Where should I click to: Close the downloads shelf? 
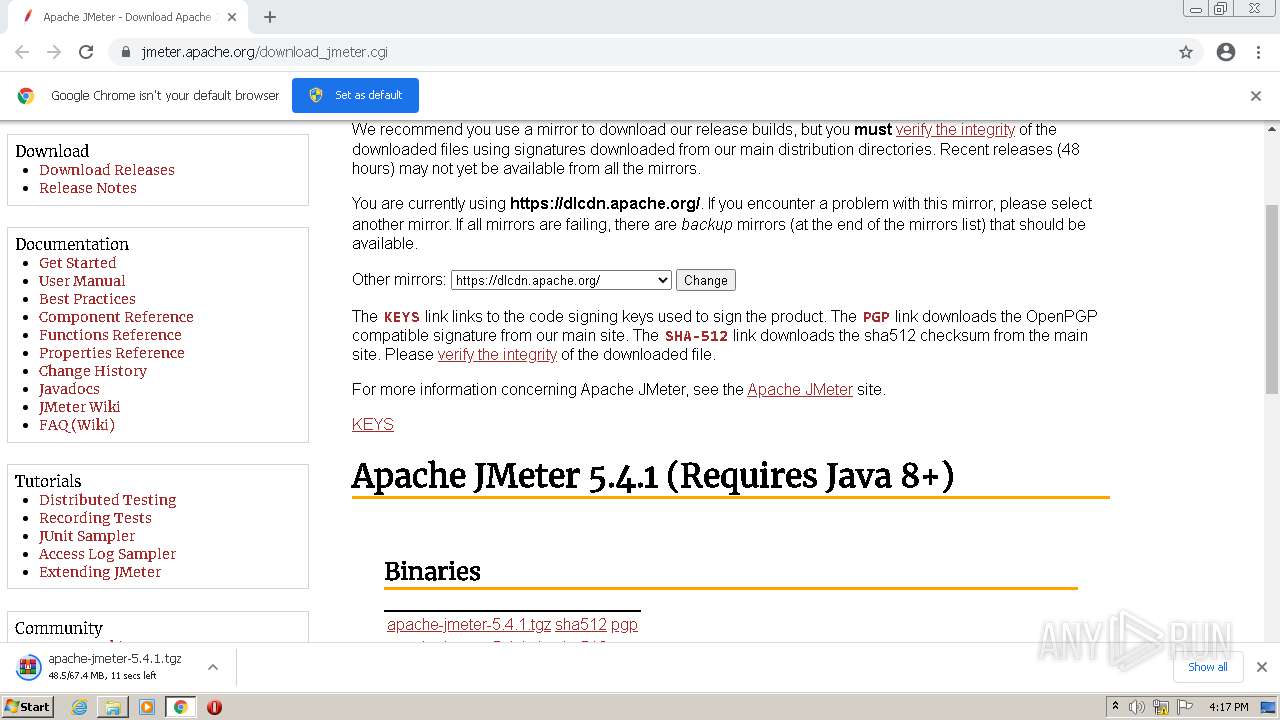pos(1262,667)
